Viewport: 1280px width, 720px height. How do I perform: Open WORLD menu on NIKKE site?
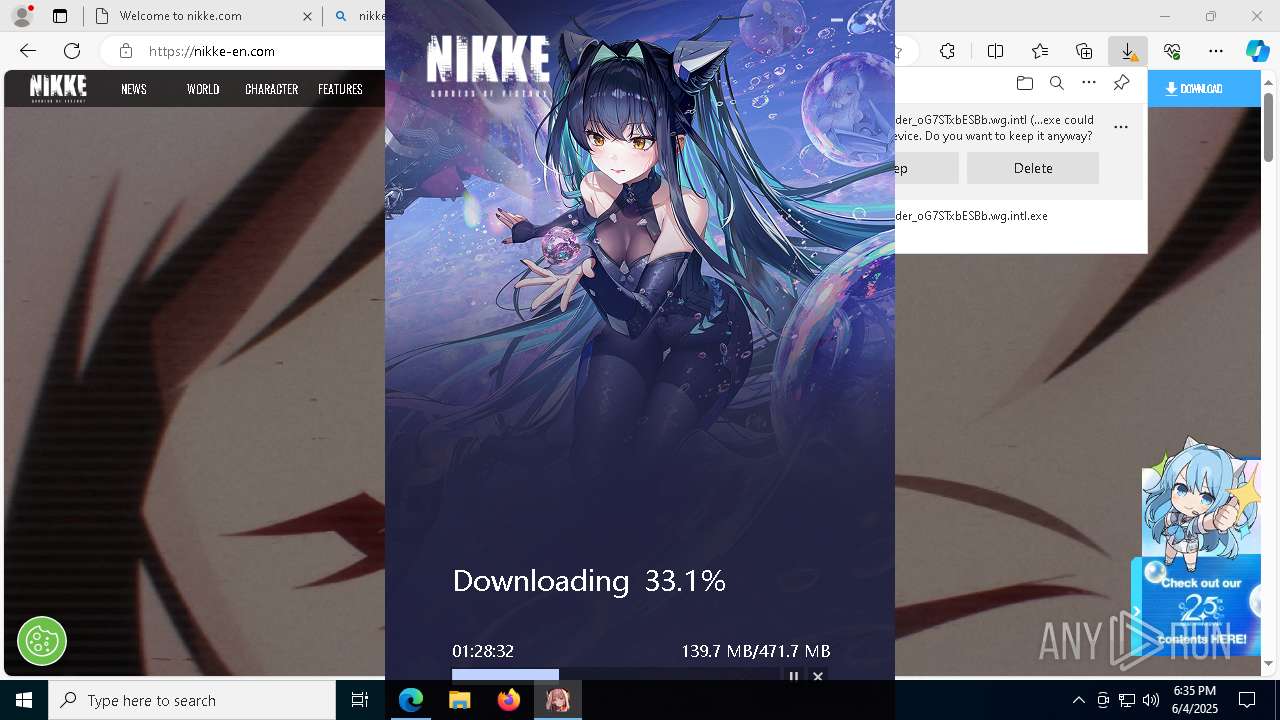pos(203,89)
